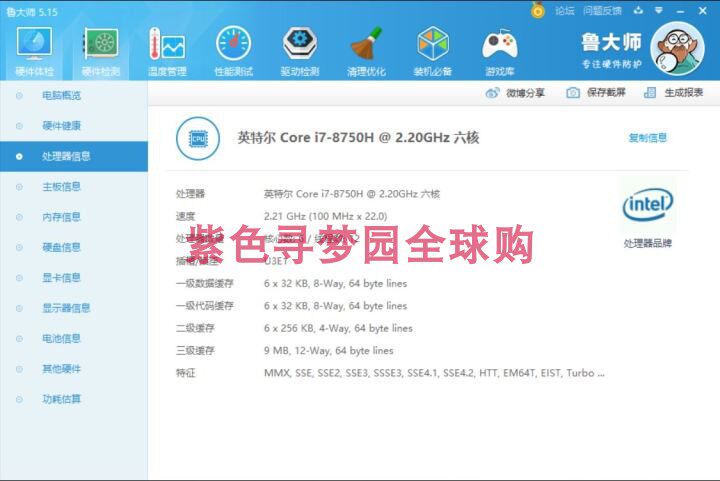Click the gold medal icon in title bar

[537, 10]
